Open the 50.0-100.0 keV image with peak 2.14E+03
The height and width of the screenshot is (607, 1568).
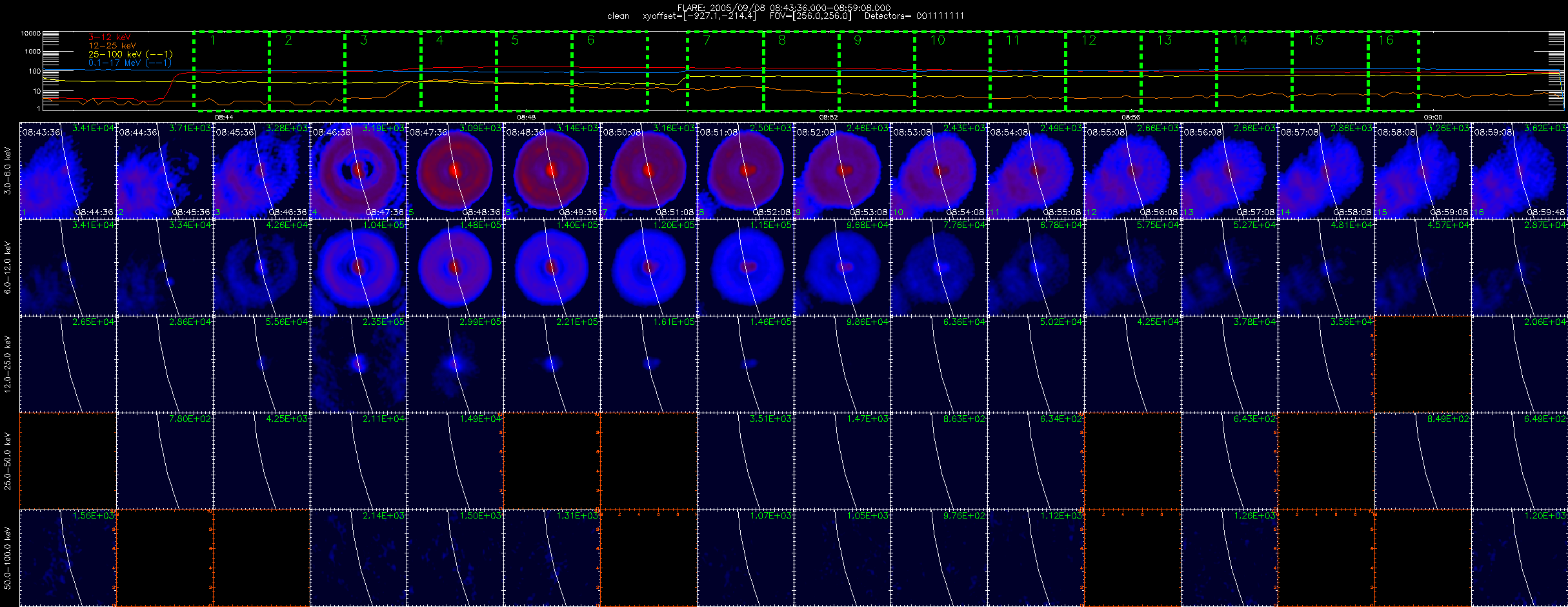358,558
